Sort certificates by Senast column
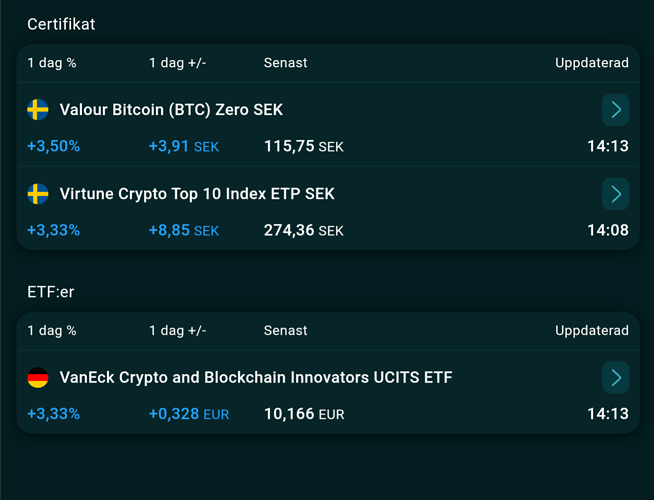Viewport: 654px width, 500px height. pyautogui.click(x=285, y=63)
